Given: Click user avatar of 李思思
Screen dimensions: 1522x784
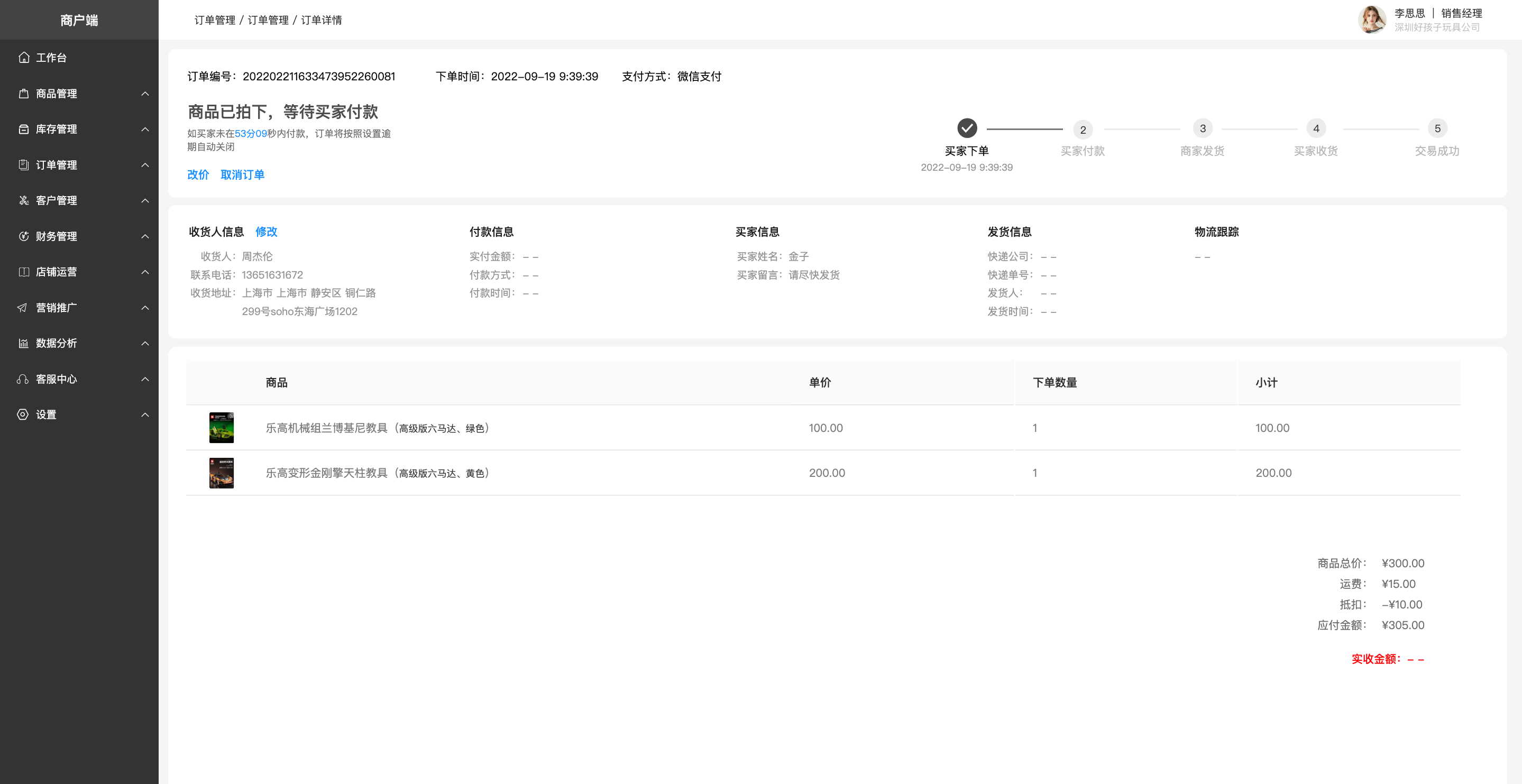Looking at the screenshot, I should [x=1371, y=20].
